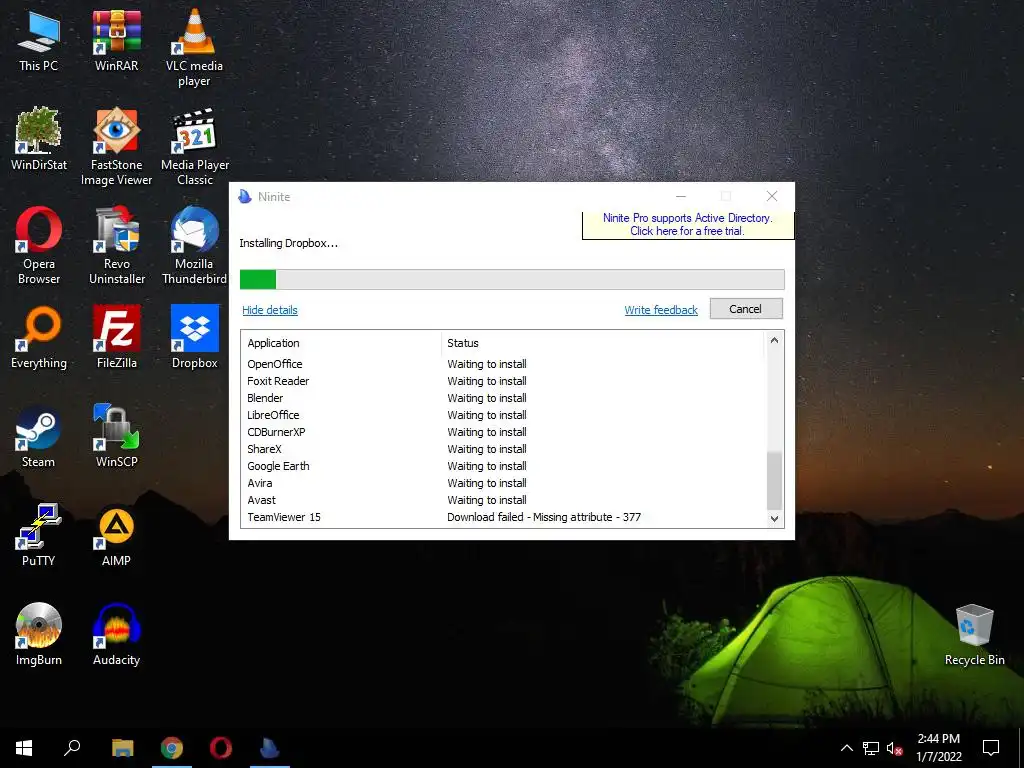Screen dimensions: 1024x768
Task: Launch WinRAR from the desktop
Action: tap(116, 40)
